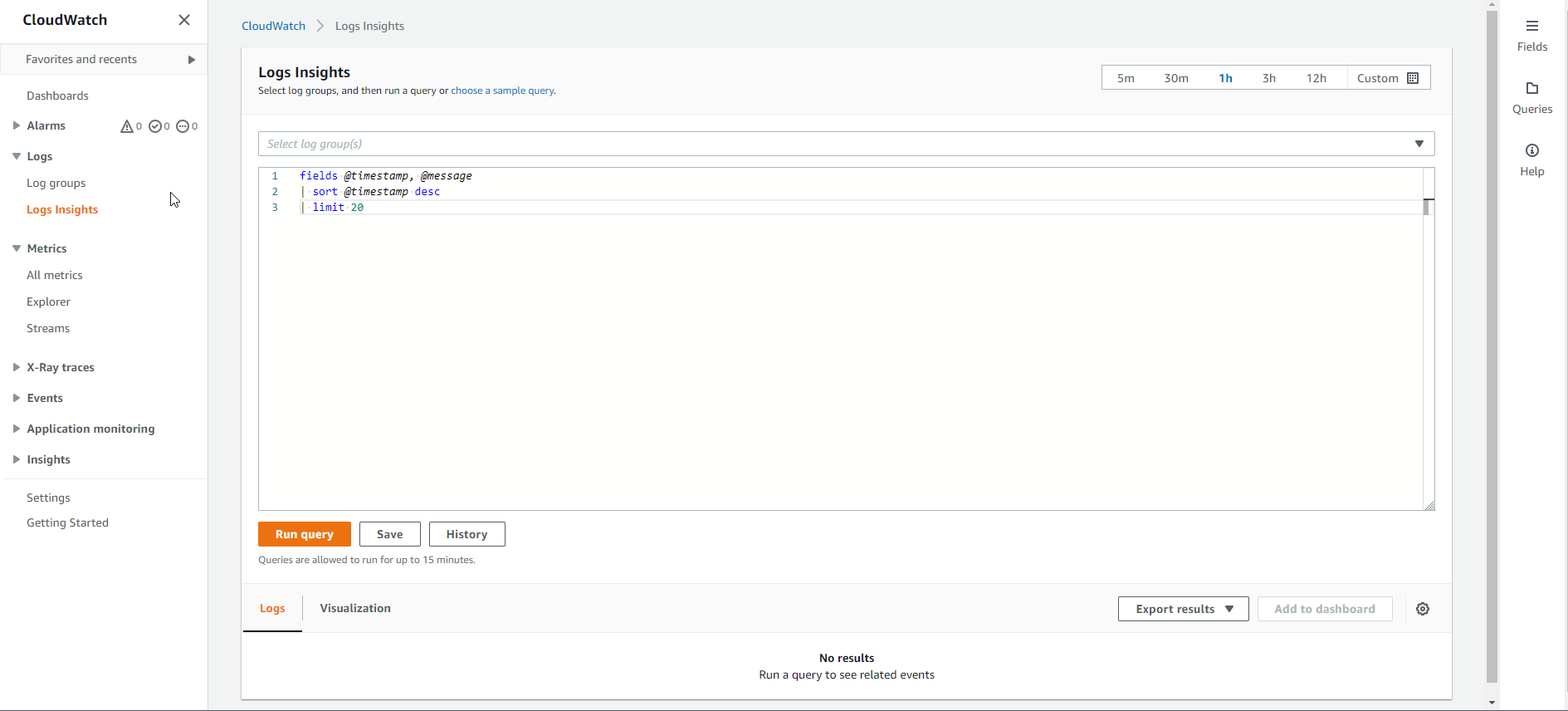Open Log groups in sidebar

pyautogui.click(x=56, y=183)
